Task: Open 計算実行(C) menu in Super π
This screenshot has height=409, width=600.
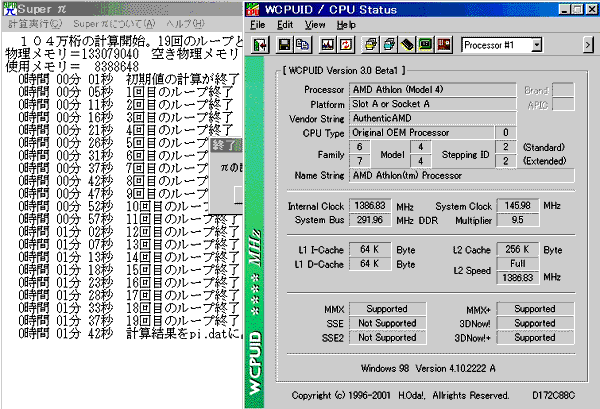Action: coord(35,24)
